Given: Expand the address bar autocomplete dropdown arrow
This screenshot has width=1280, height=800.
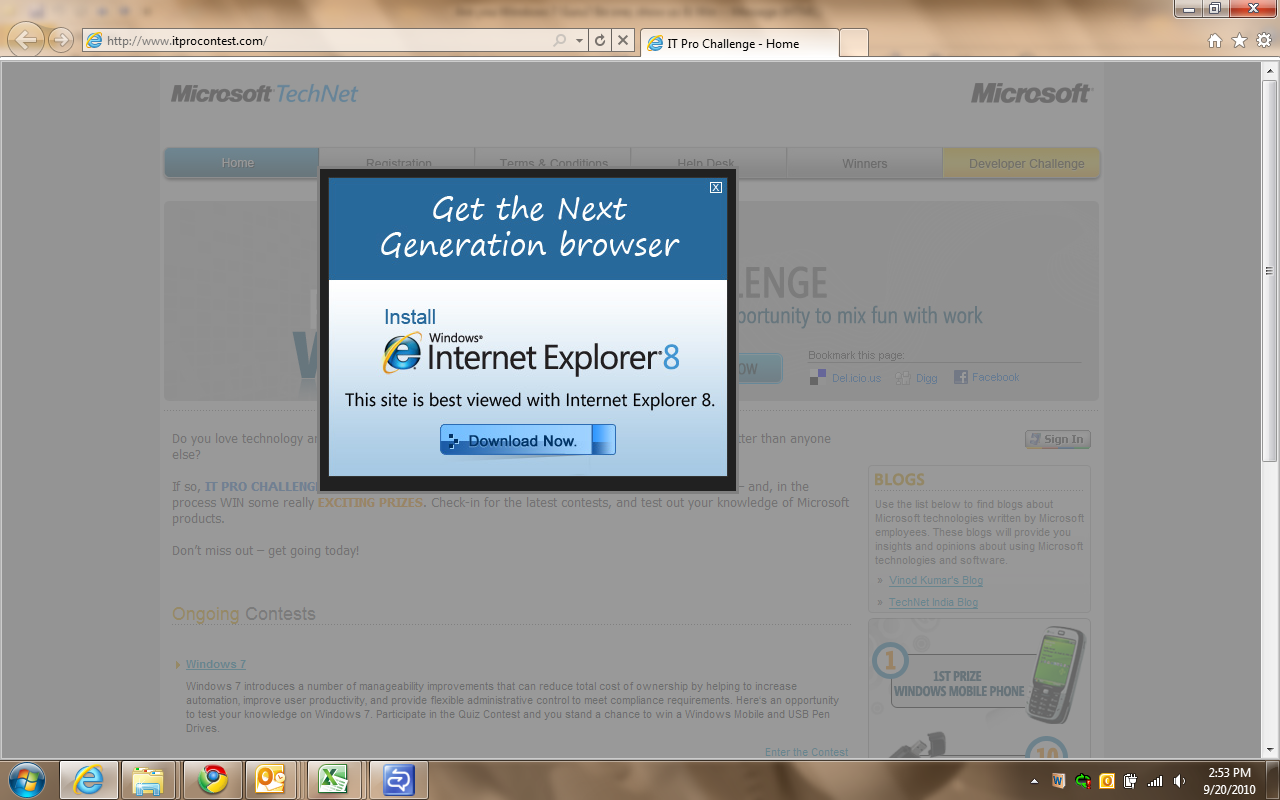Looking at the screenshot, I should [x=579, y=41].
